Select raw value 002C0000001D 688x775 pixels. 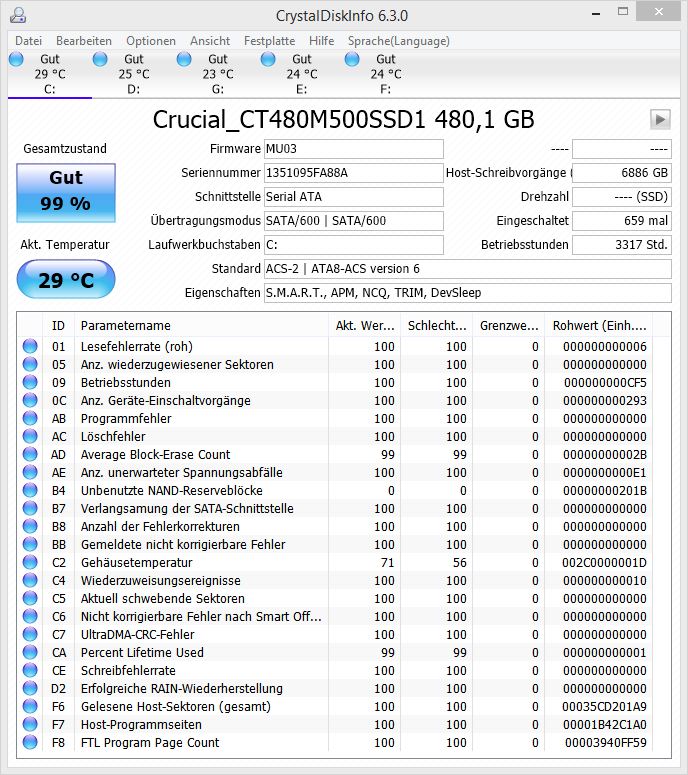pos(604,562)
